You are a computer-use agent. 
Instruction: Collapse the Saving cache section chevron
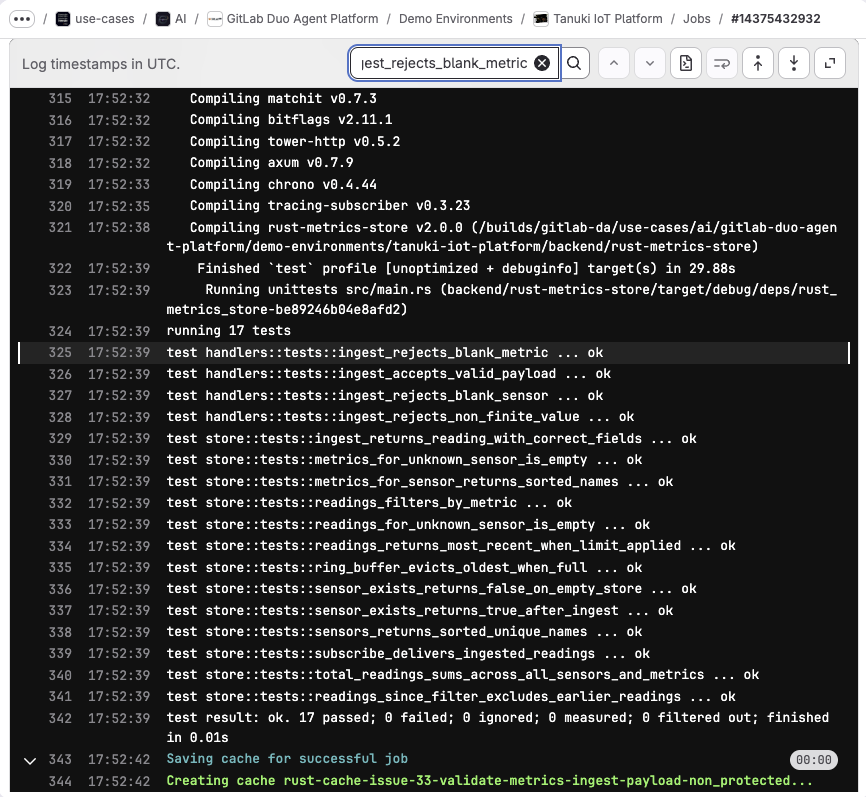30,761
